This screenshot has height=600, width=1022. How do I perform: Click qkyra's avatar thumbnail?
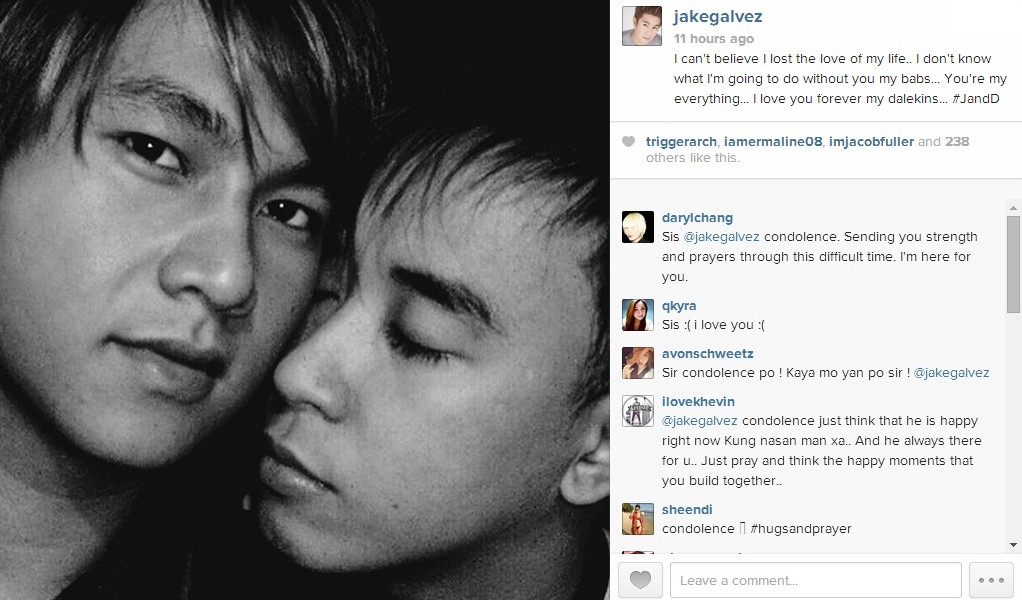point(637,315)
